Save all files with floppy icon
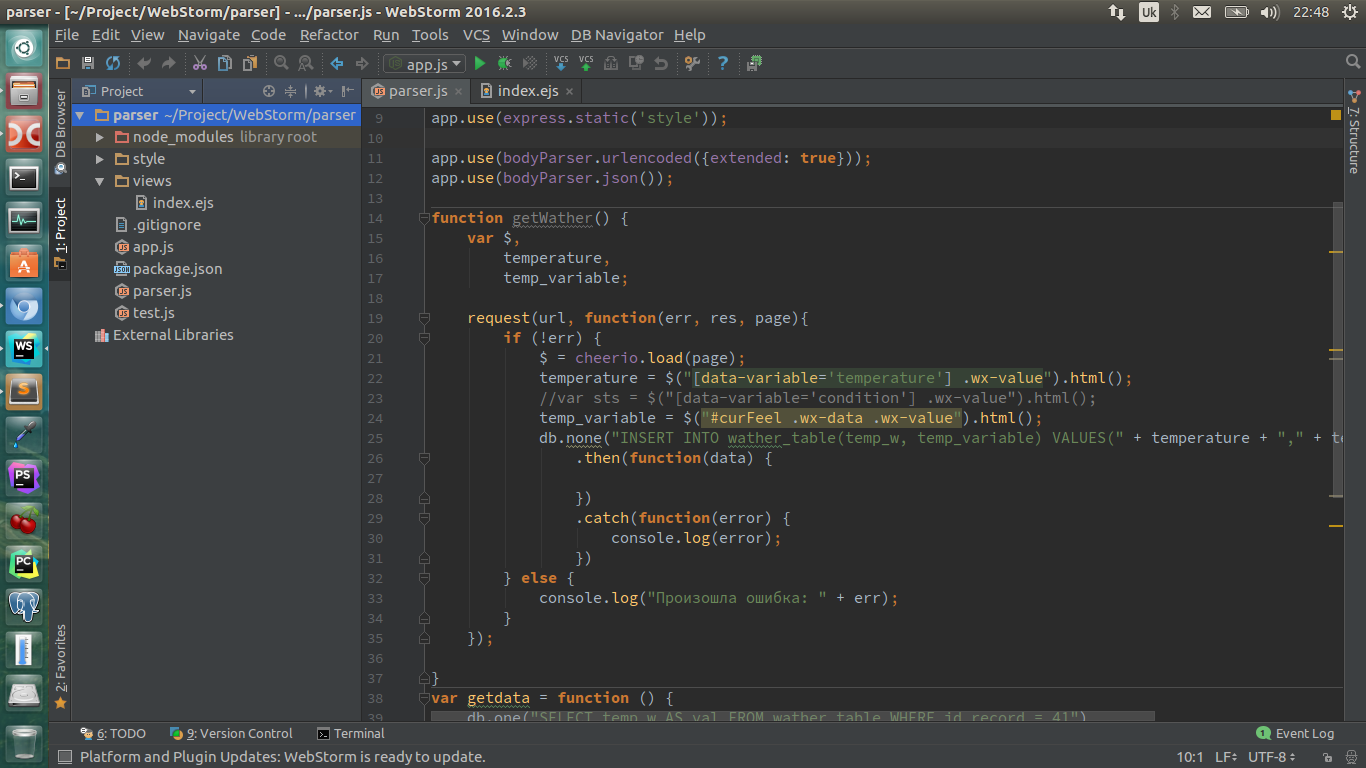Screen dimensions: 1366x768 coord(88,63)
